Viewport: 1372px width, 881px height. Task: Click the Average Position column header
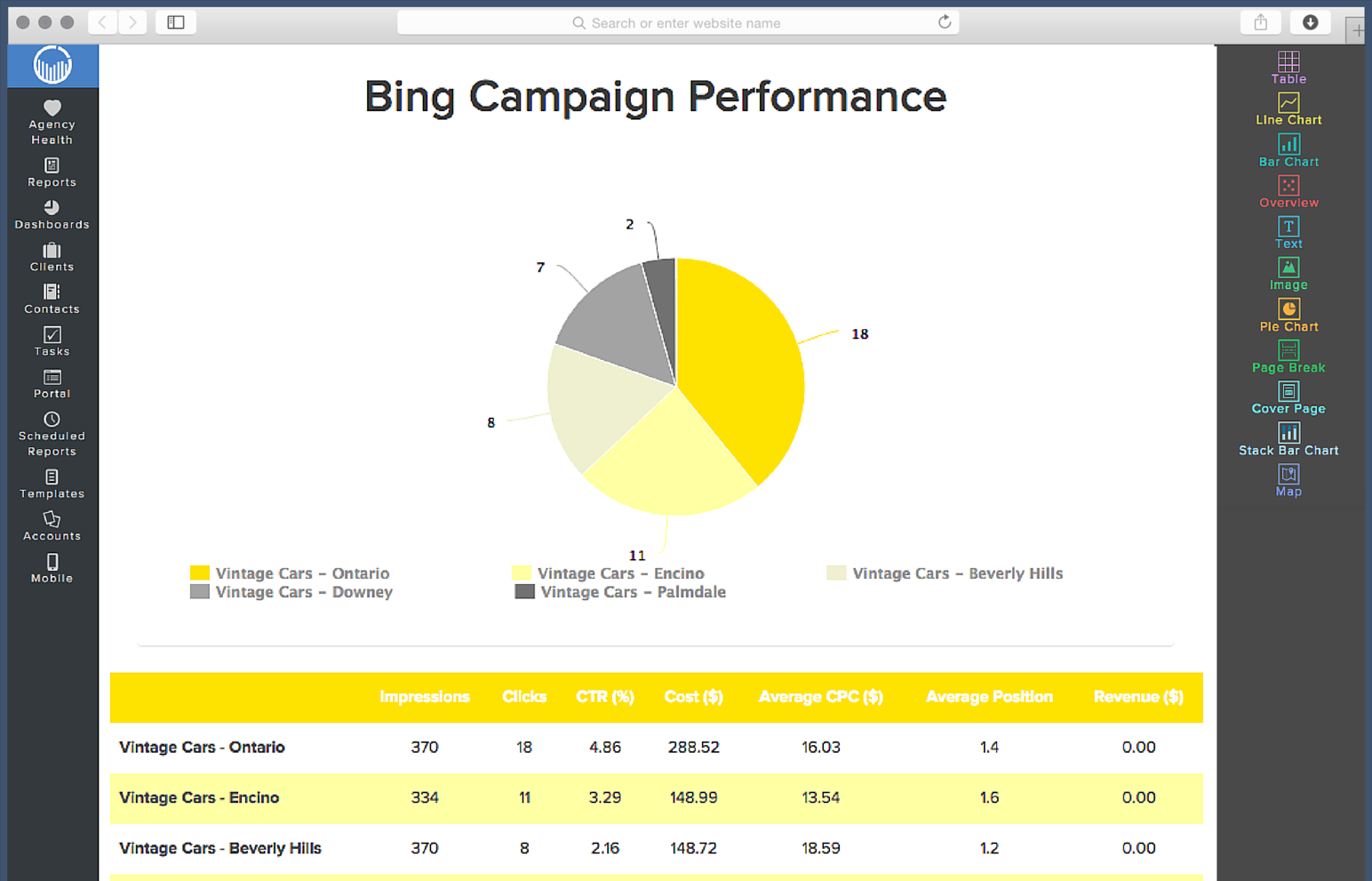989,697
